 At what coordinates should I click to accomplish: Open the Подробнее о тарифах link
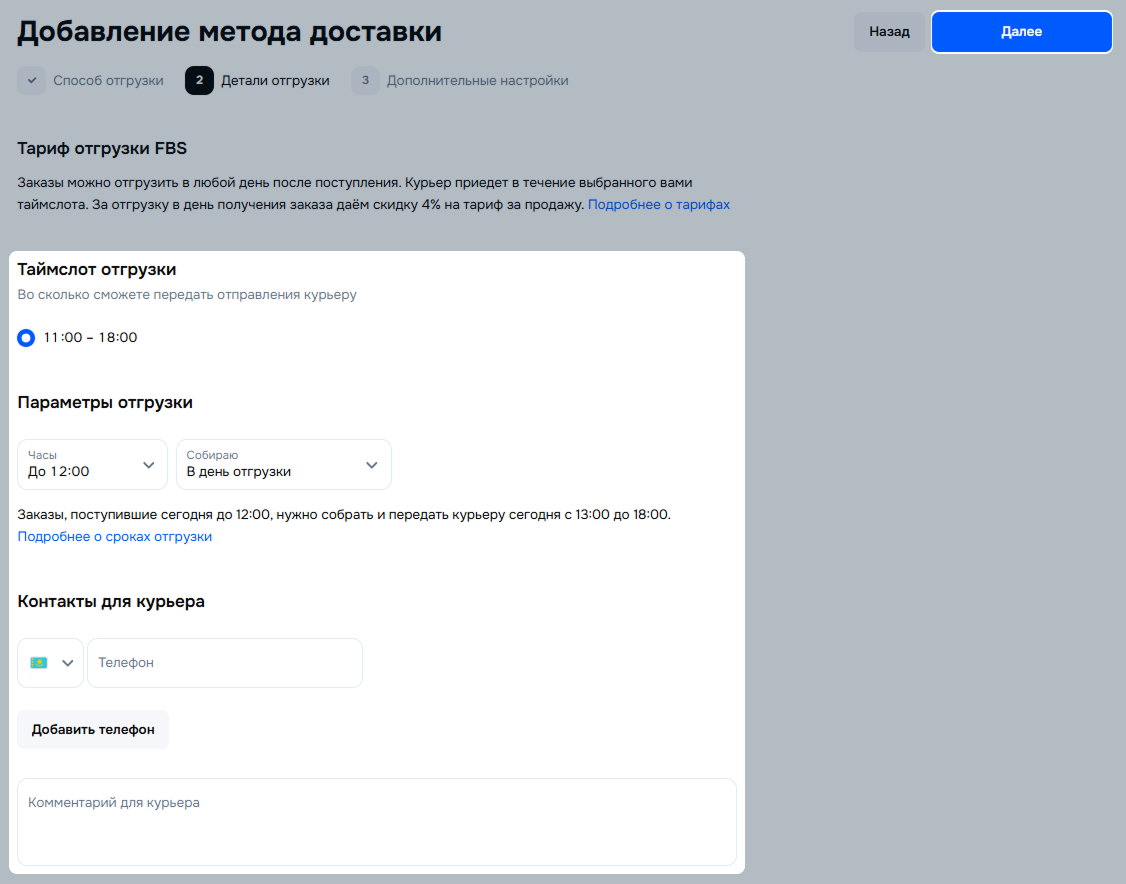click(x=659, y=205)
